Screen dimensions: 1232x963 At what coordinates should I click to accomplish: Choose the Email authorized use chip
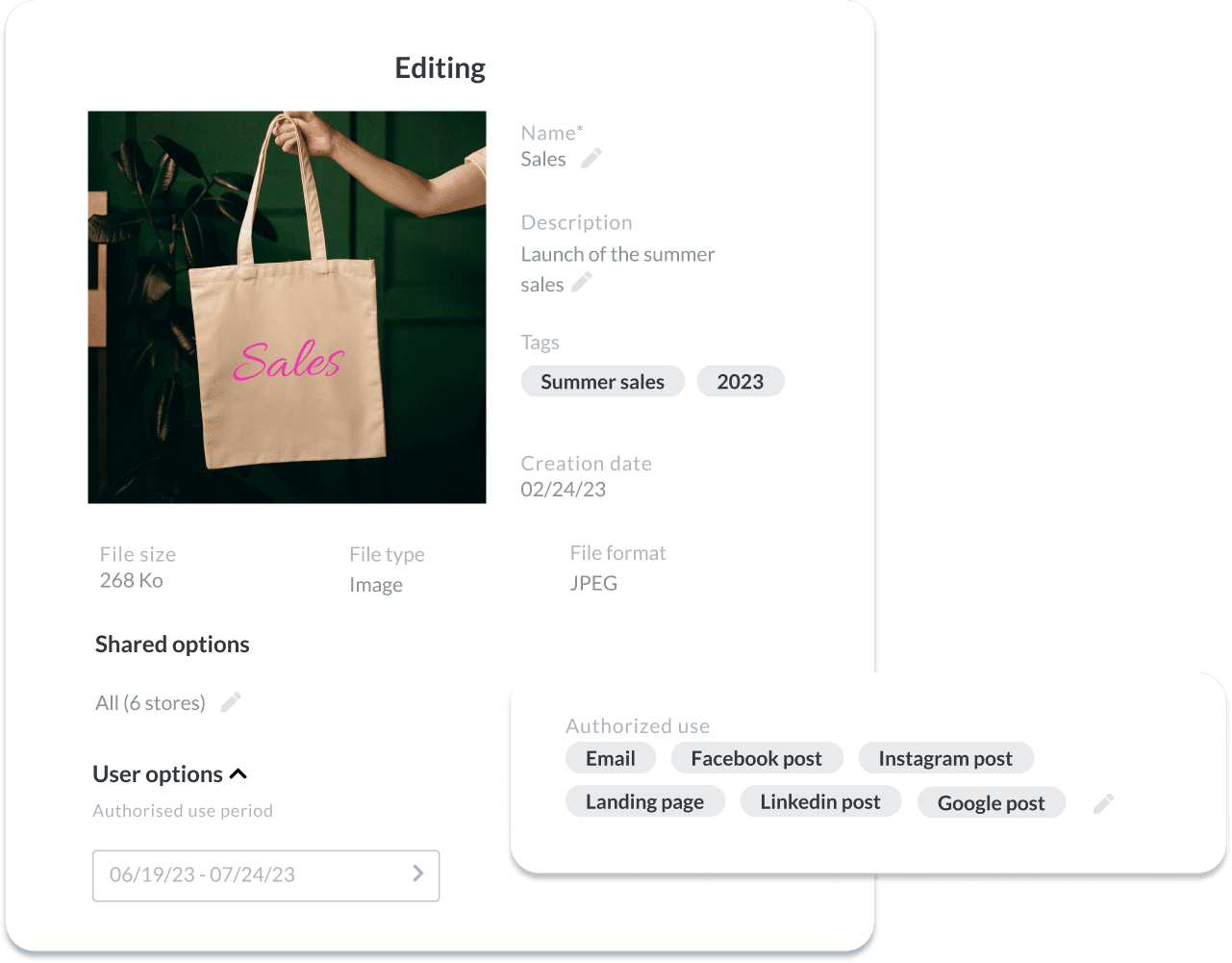[x=611, y=758]
